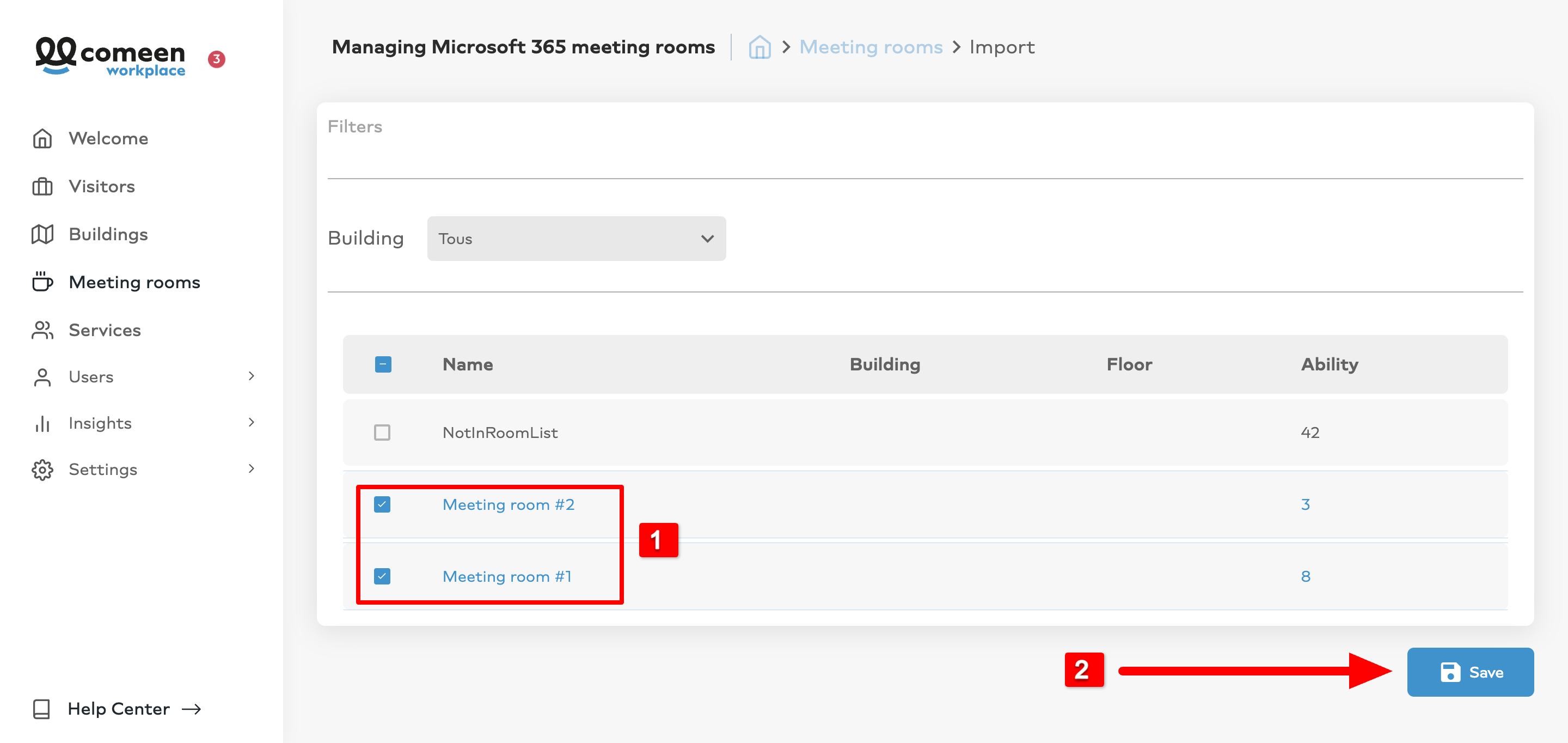Viewport: 1568px width, 743px height.
Task: Click the Buildings map icon
Action: (42, 234)
